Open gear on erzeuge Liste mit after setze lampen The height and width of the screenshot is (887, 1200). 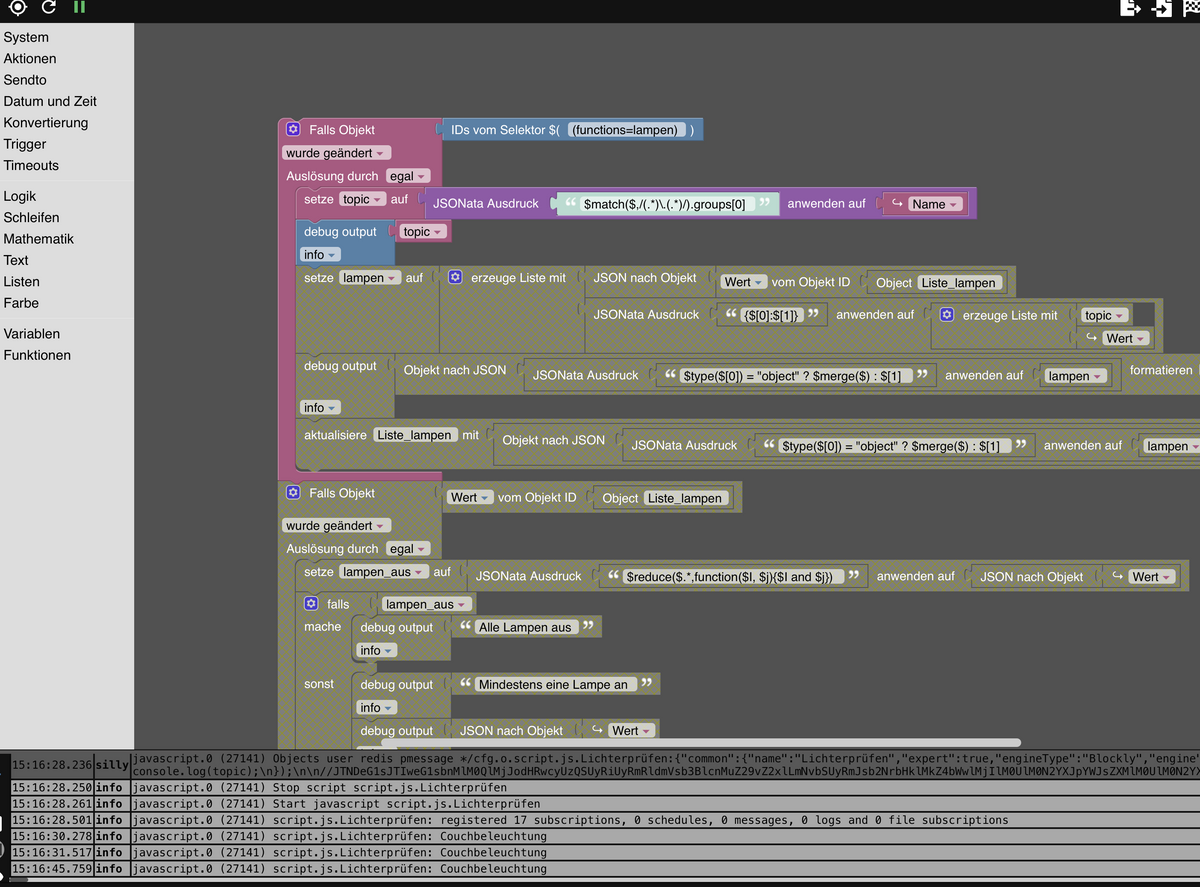point(455,277)
